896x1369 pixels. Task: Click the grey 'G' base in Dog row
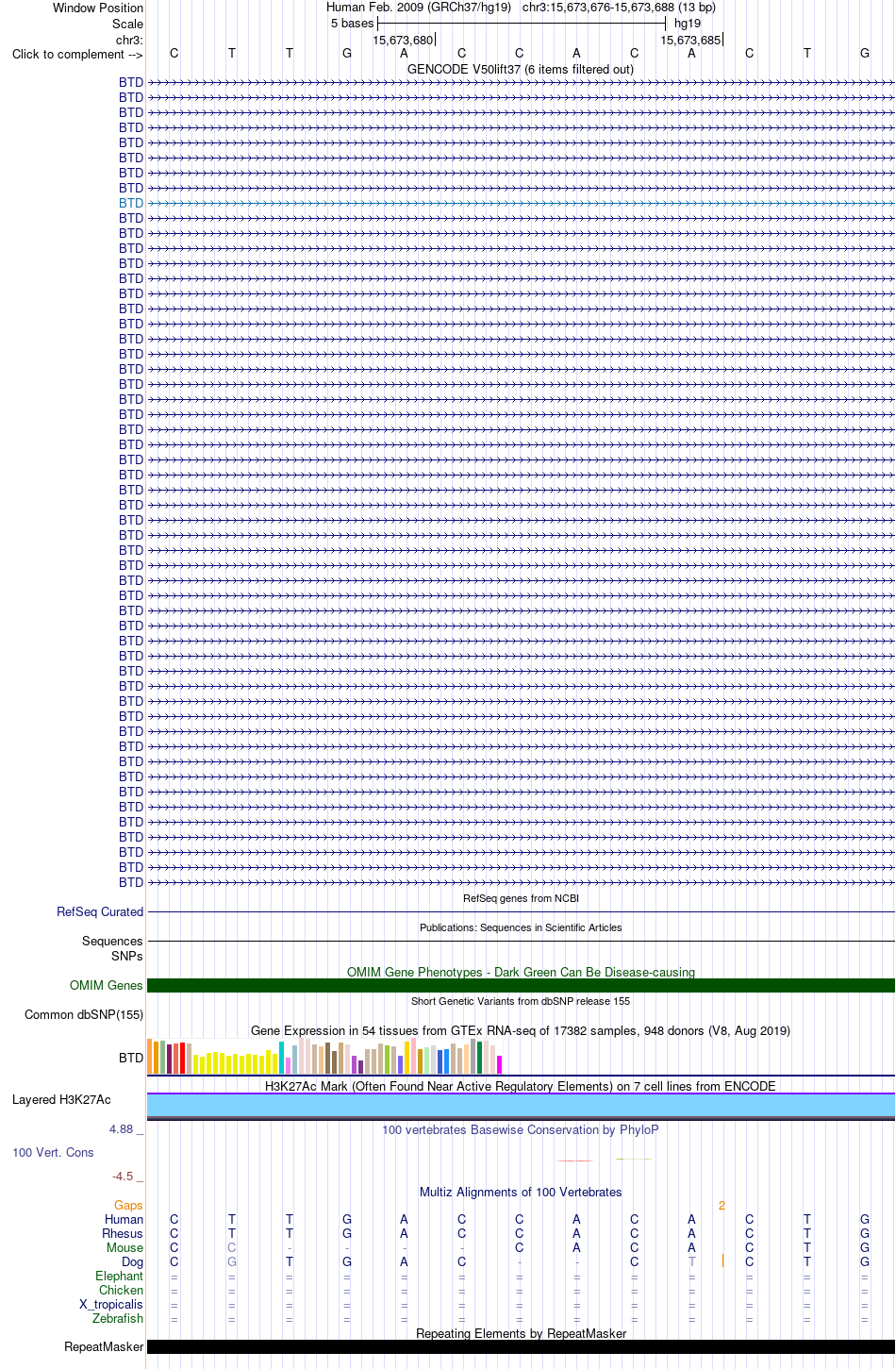[x=232, y=1261]
